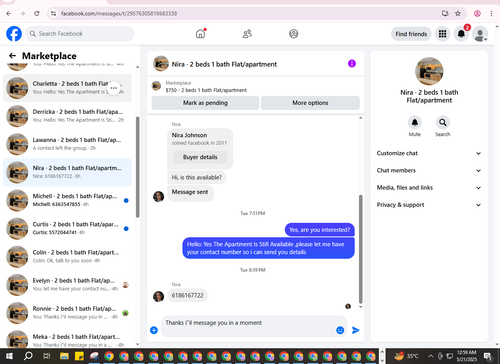Open the Notifications bell icon
Screen dimensions: 500x364
pyautogui.click(x=461, y=34)
